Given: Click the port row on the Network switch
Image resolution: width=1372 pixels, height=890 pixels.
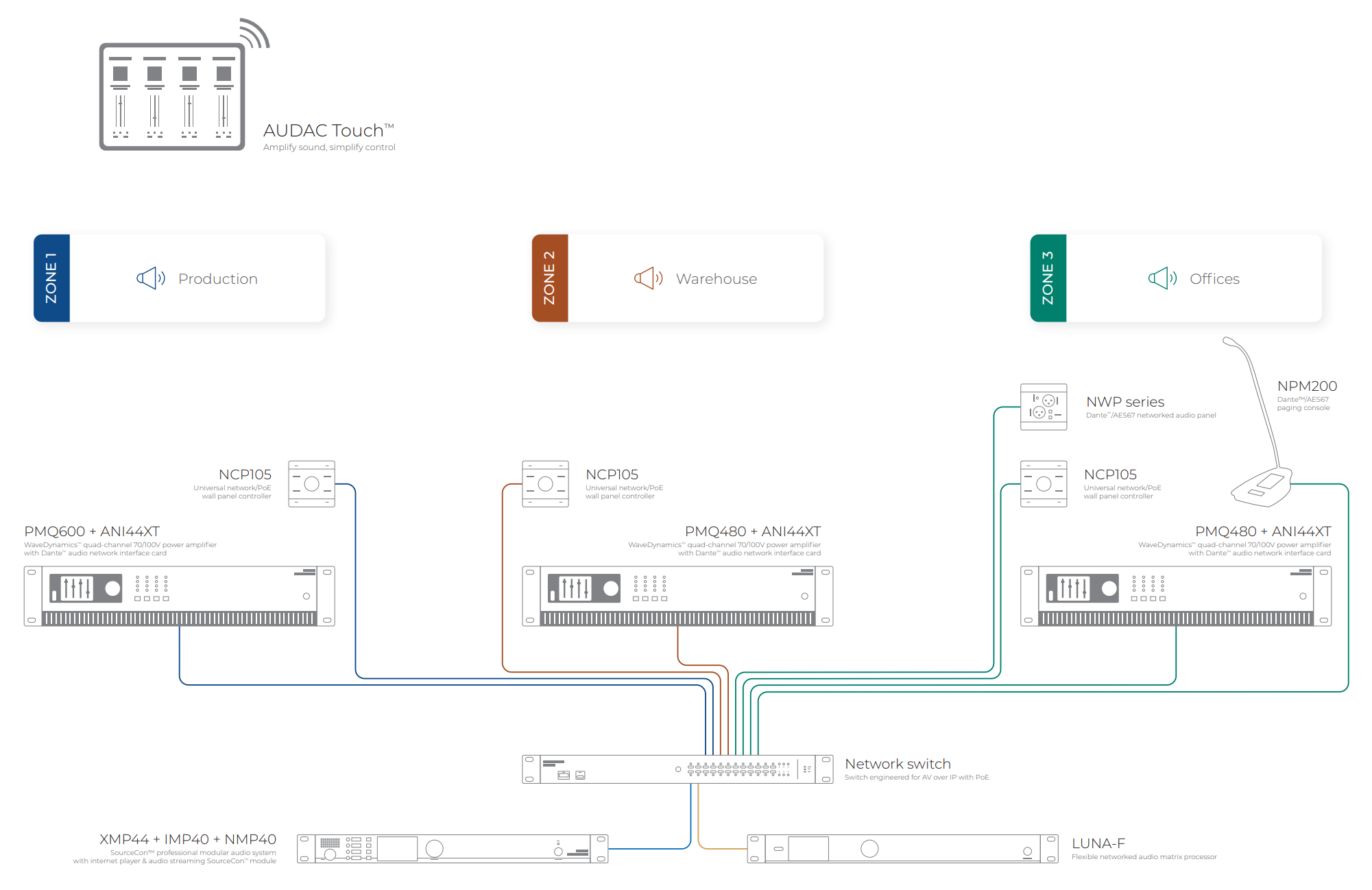Looking at the screenshot, I should (x=739, y=769).
